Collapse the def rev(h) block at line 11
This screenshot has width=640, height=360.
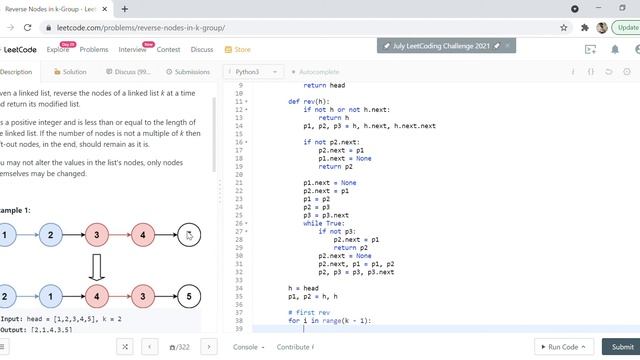246,102
